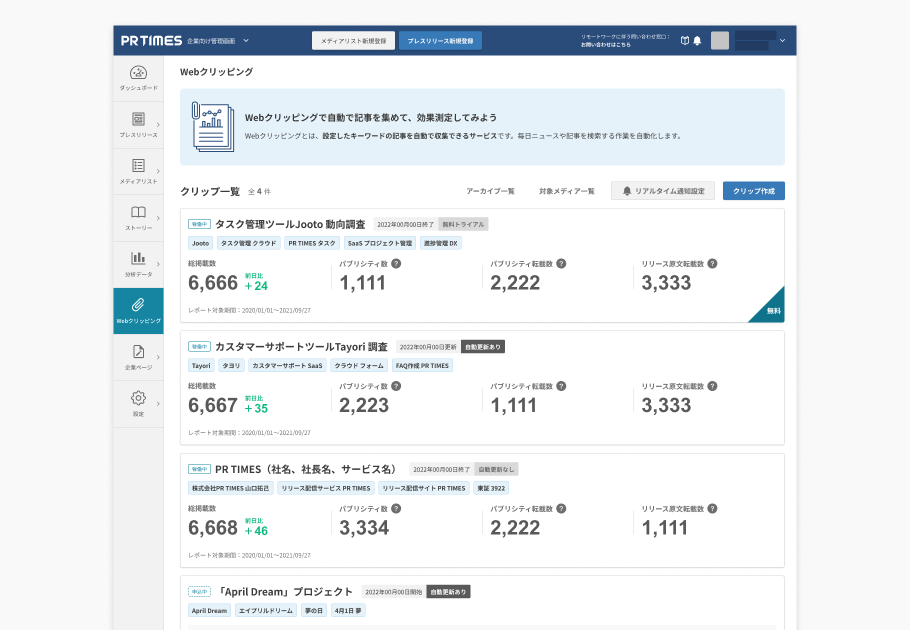Expand the 分析データ sidebar chevron

(158, 265)
